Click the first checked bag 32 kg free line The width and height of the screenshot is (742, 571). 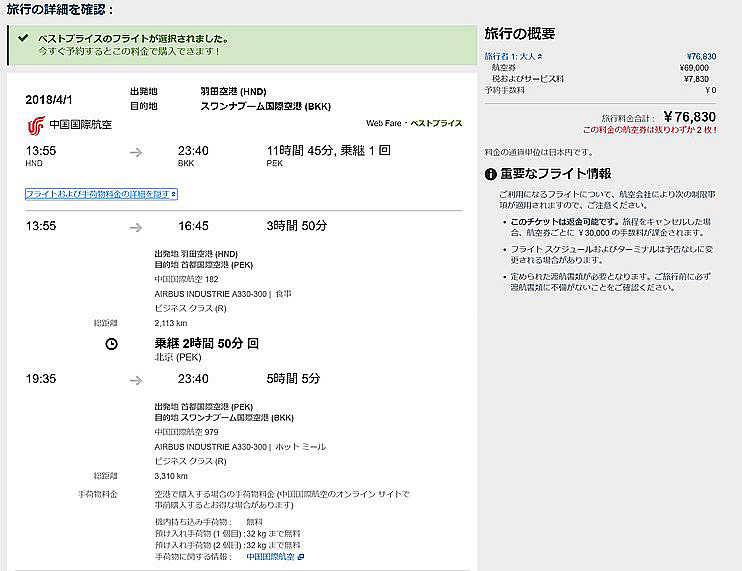(x=228, y=534)
